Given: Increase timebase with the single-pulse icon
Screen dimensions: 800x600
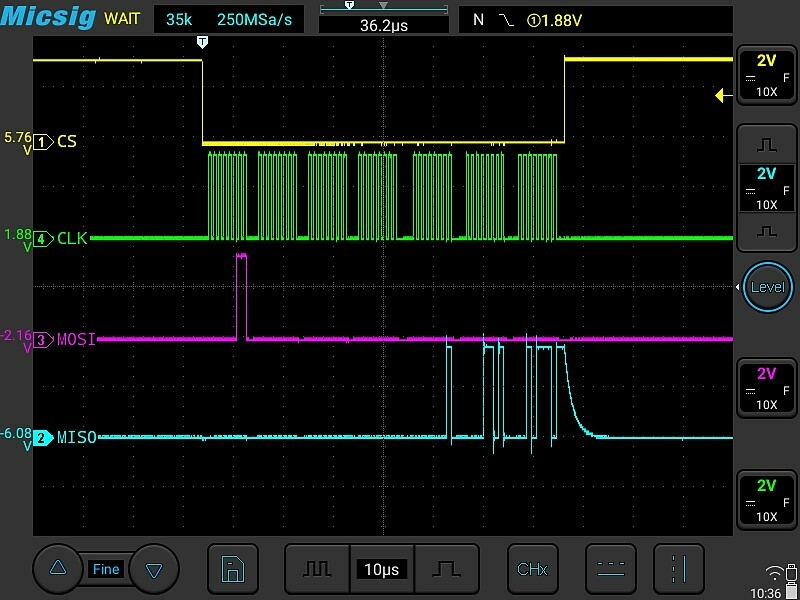Looking at the screenshot, I should pos(447,569).
